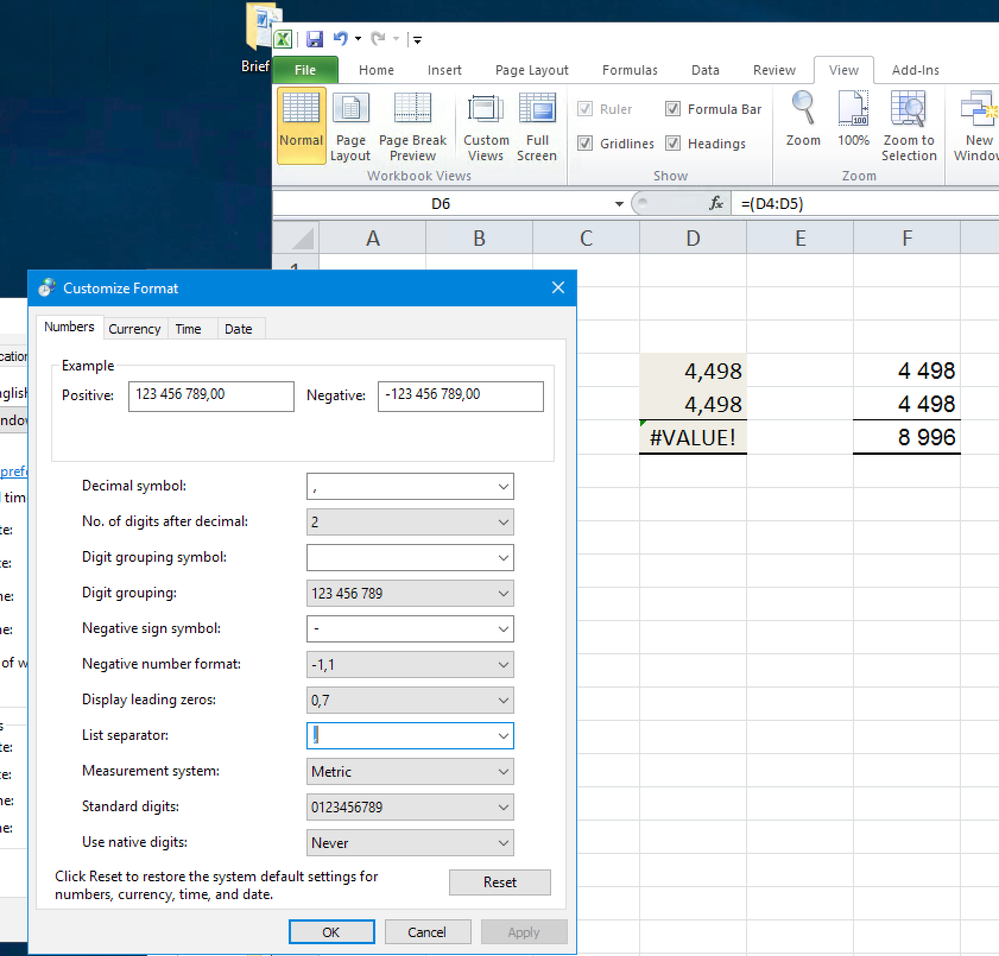This screenshot has height=956, width=999.
Task: Open the Data ribbon tab
Action: pyautogui.click(x=705, y=70)
